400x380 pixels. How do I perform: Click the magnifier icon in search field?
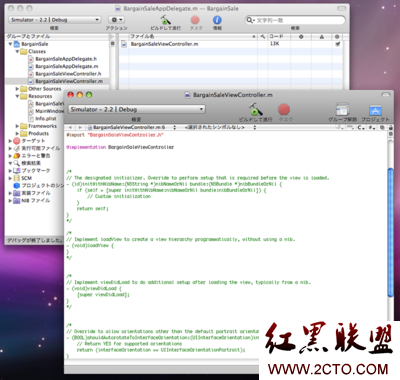point(249,20)
